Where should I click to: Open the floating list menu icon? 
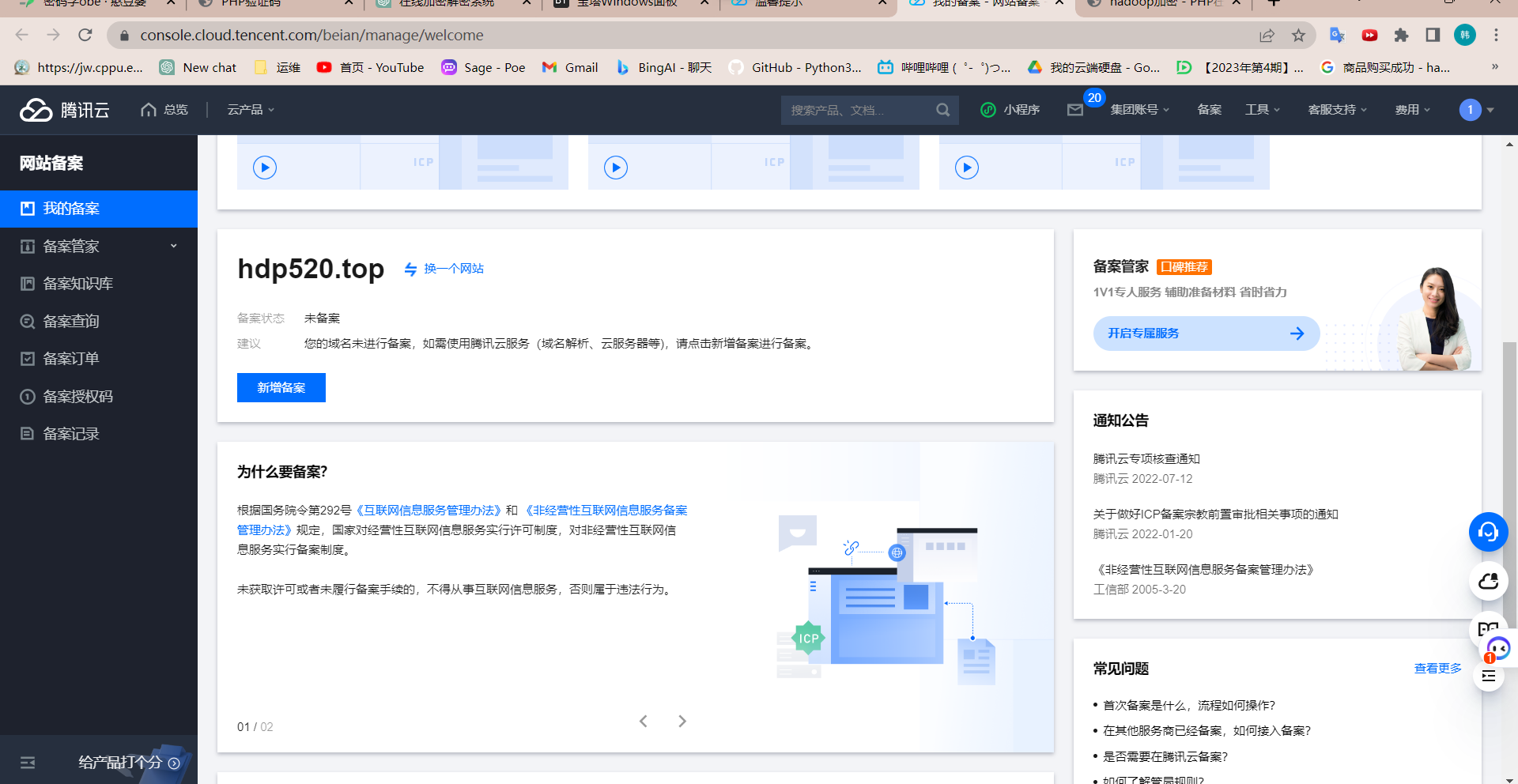[x=1488, y=677]
